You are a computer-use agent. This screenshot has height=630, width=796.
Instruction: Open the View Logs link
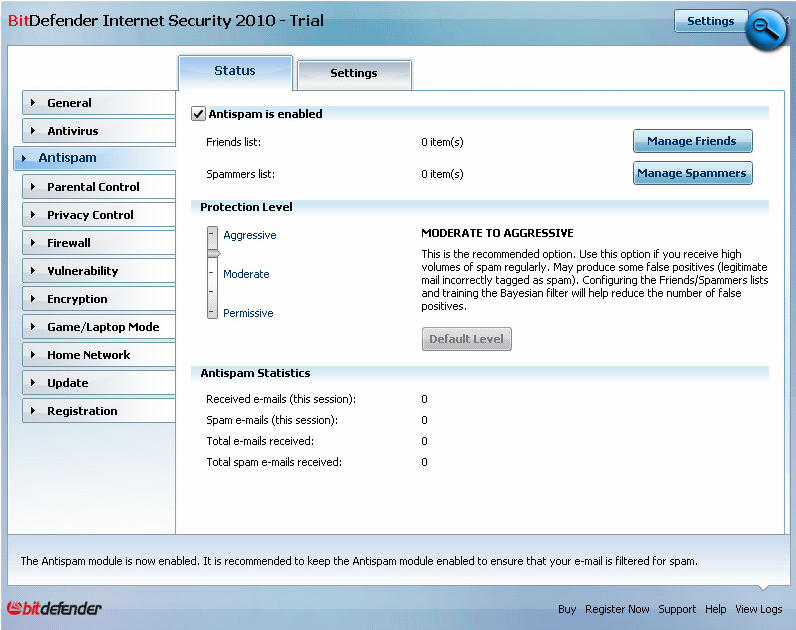[759, 609]
